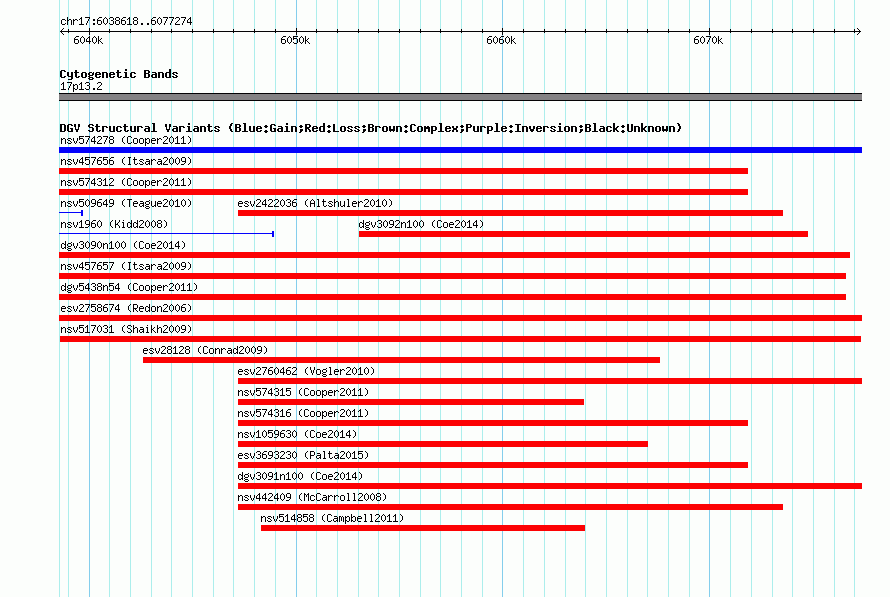This screenshot has height=597, width=890.
Task: Open the dgv3090n100 (Coe2014) label
Action: pos(123,245)
